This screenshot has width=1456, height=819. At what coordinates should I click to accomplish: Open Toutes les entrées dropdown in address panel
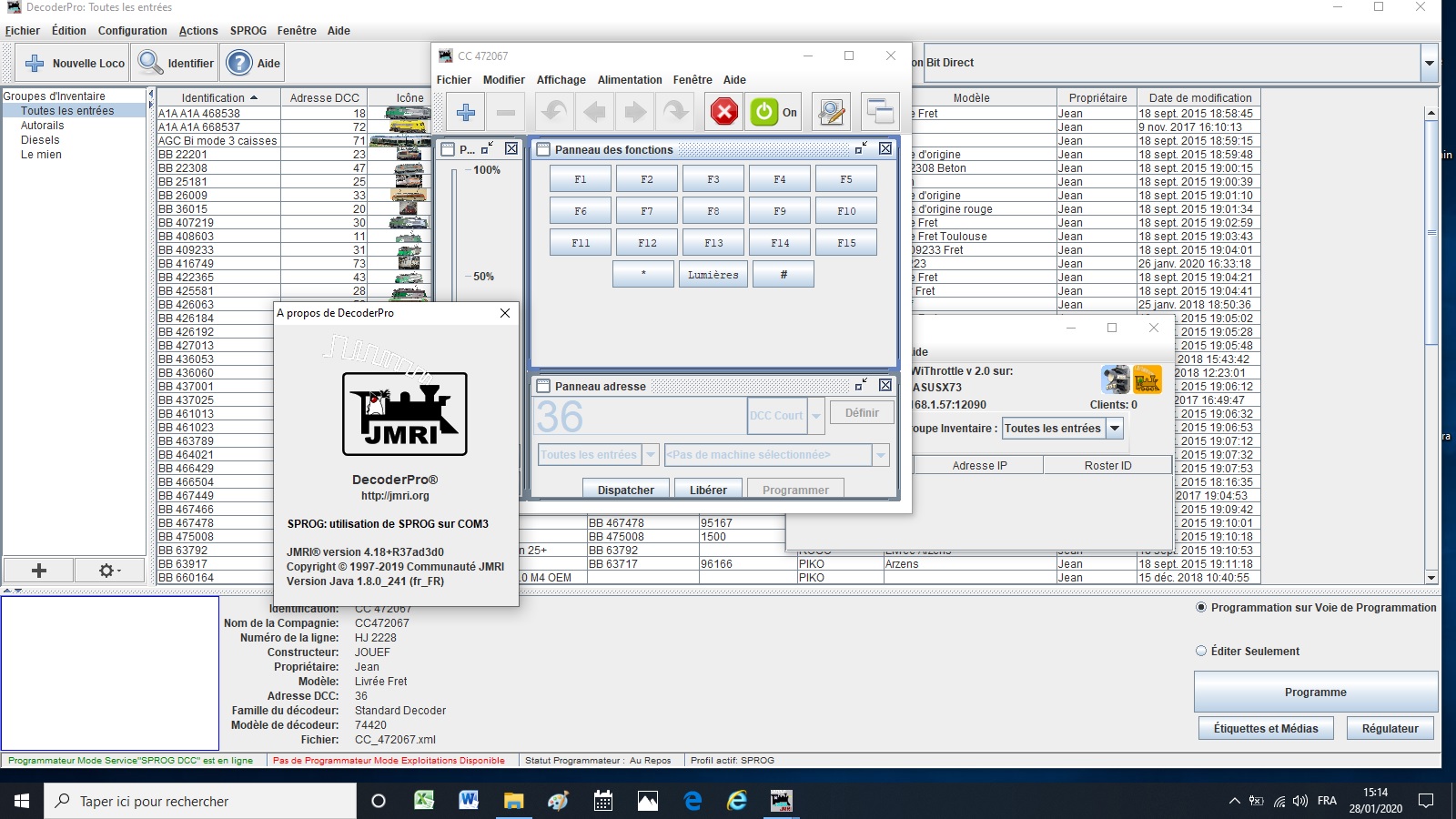tap(651, 454)
